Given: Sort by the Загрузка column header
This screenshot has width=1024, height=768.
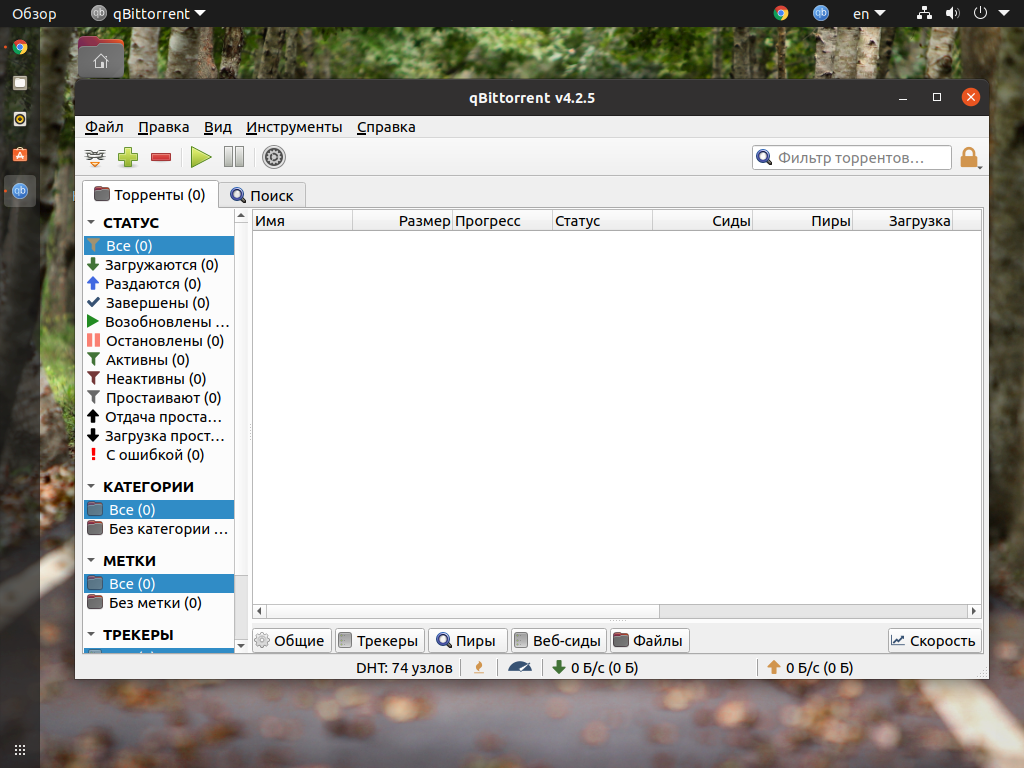Looking at the screenshot, I should click(902, 221).
